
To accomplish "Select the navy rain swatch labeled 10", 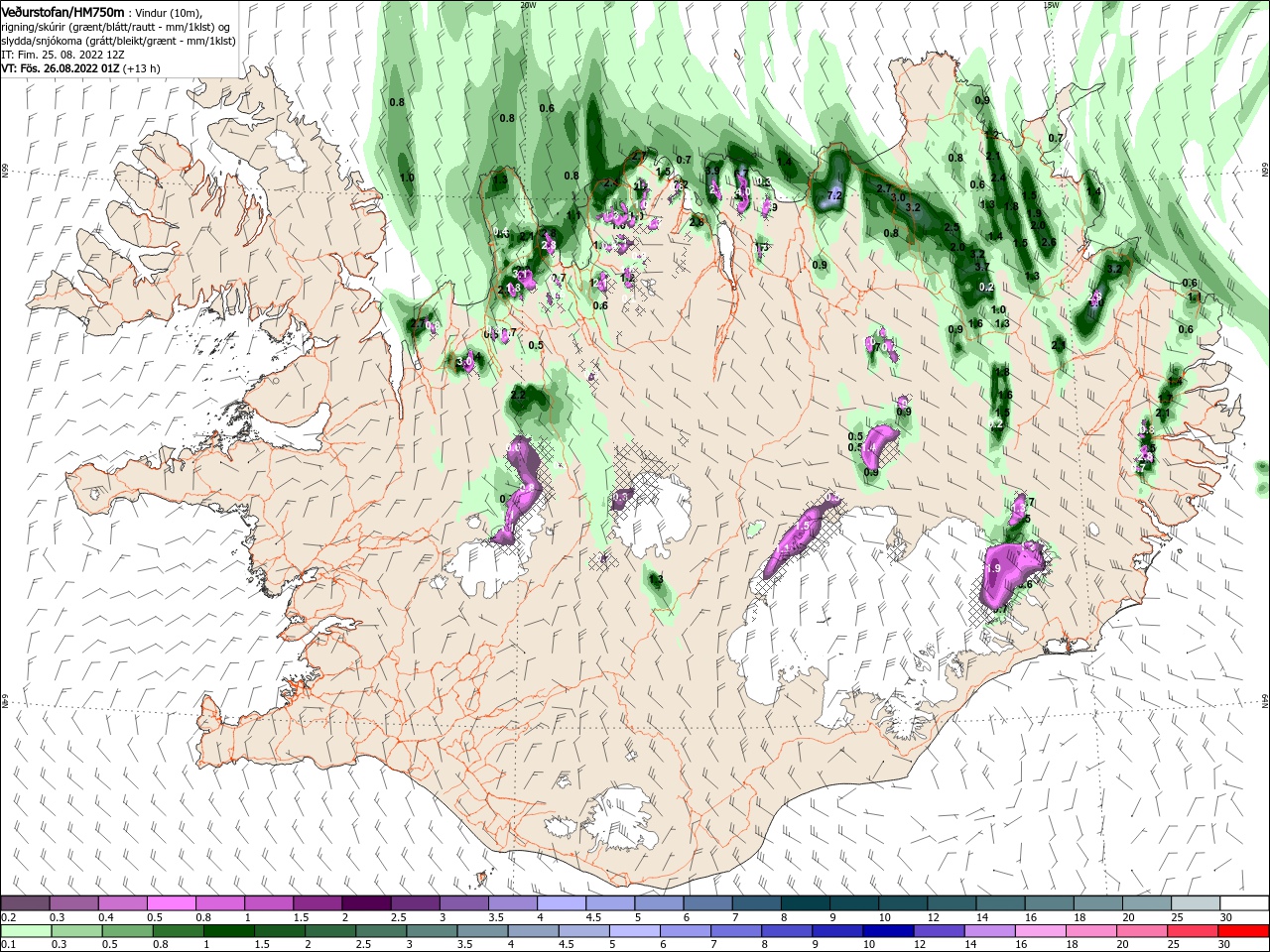I will tap(888, 931).
